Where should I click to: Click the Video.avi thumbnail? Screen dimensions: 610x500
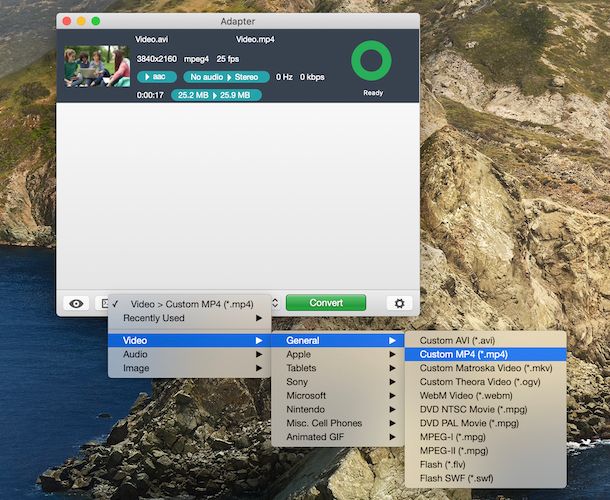tap(97, 66)
